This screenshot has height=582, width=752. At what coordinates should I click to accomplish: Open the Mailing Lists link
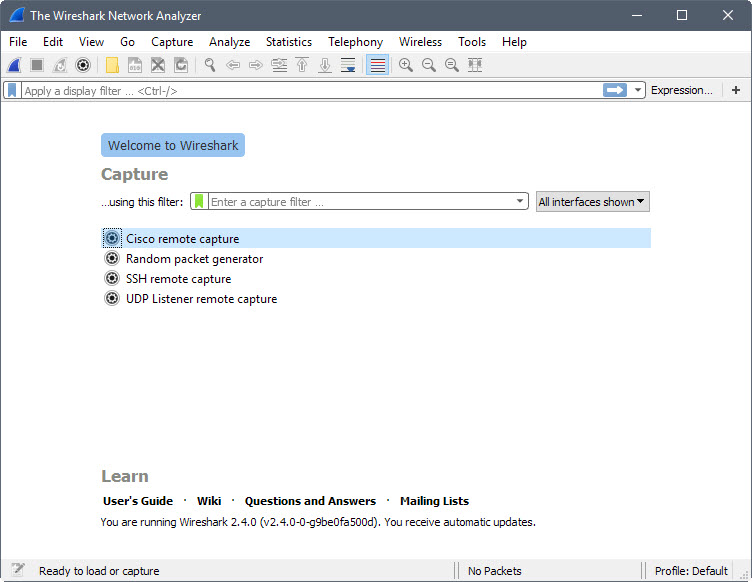click(x=435, y=501)
